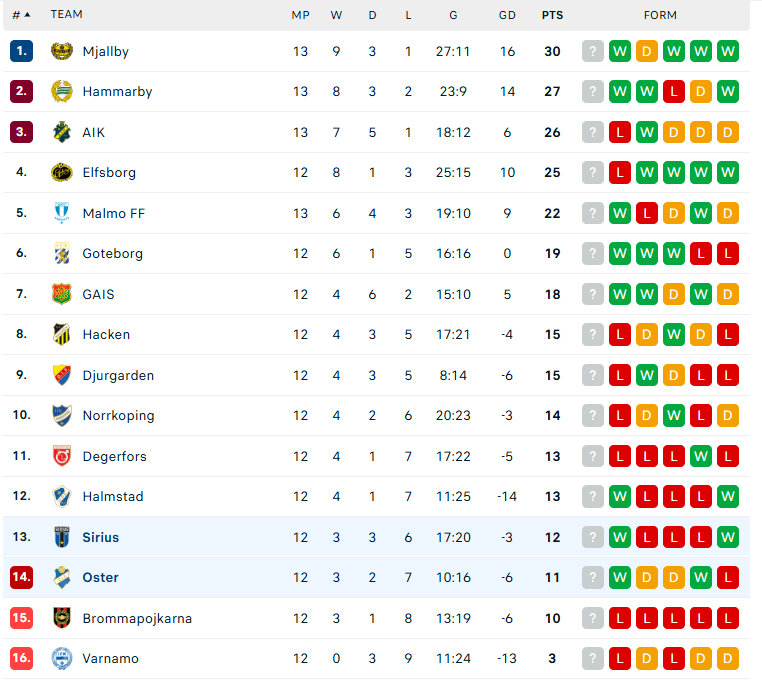The width and height of the screenshot is (762, 686).
Task: Open the Goteborg team name link
Action: tap(113, 254)
